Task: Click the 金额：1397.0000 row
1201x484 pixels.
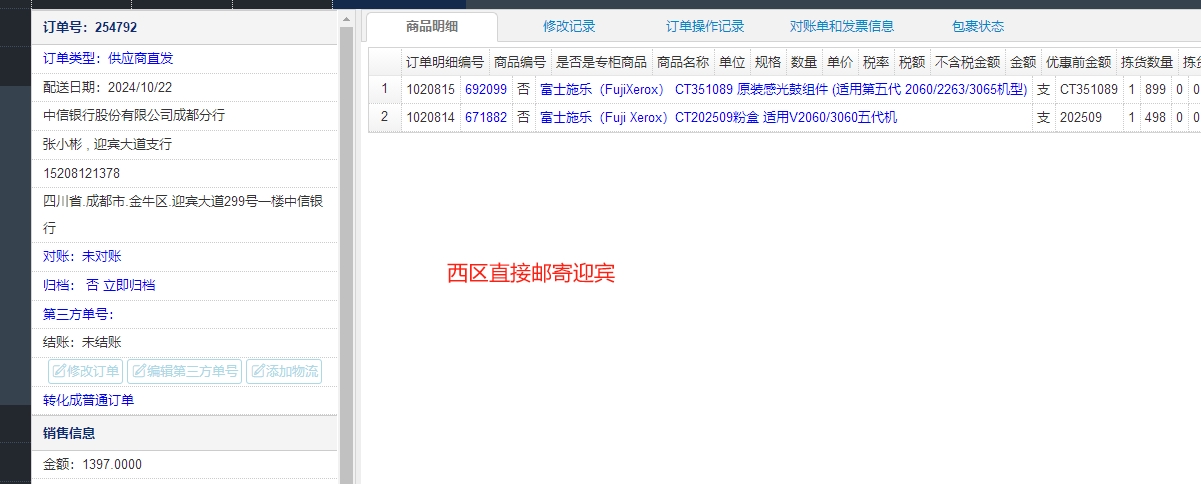Action: pos(185,464)
